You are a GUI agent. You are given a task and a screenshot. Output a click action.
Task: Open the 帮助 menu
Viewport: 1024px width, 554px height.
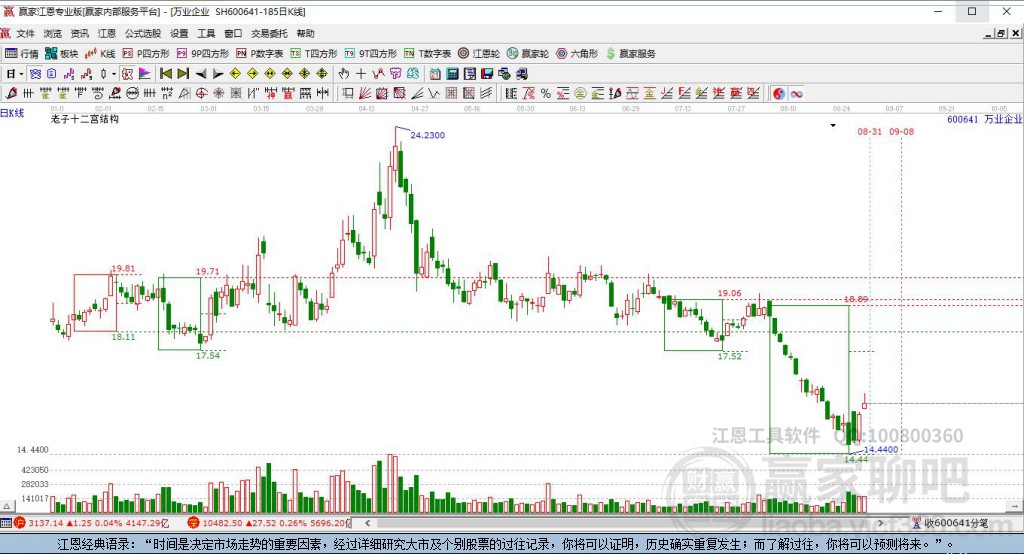[x=306, y=33]
